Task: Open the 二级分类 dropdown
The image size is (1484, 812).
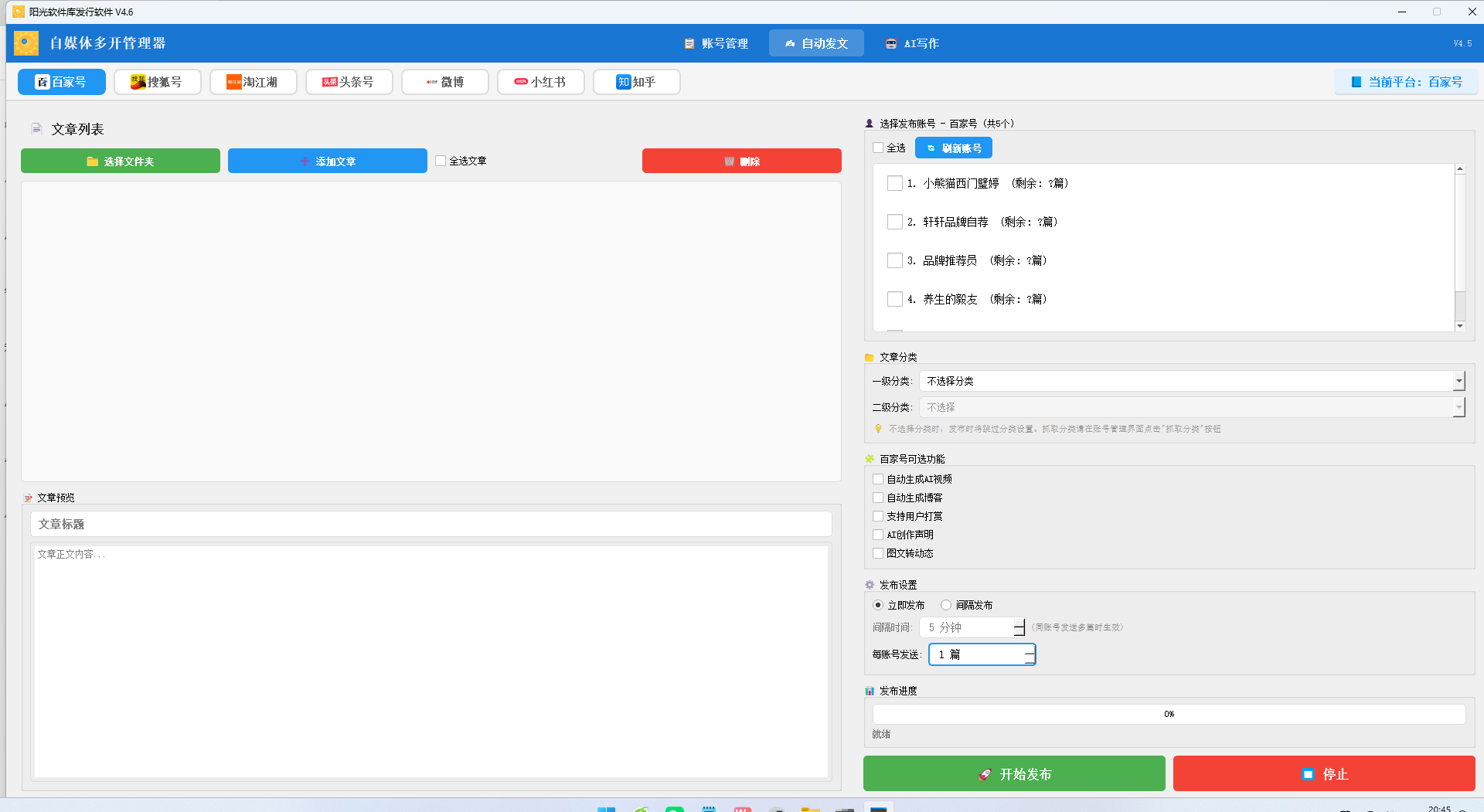Action: (x=1458, y=407)
